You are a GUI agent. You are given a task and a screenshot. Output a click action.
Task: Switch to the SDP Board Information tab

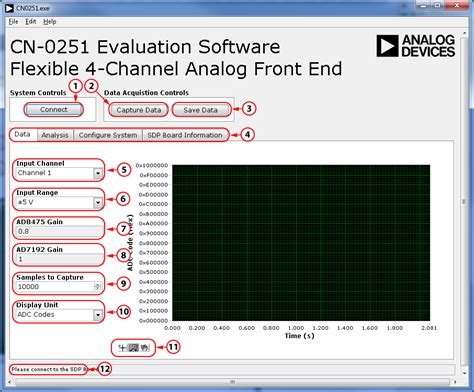(x=185, y=135)
